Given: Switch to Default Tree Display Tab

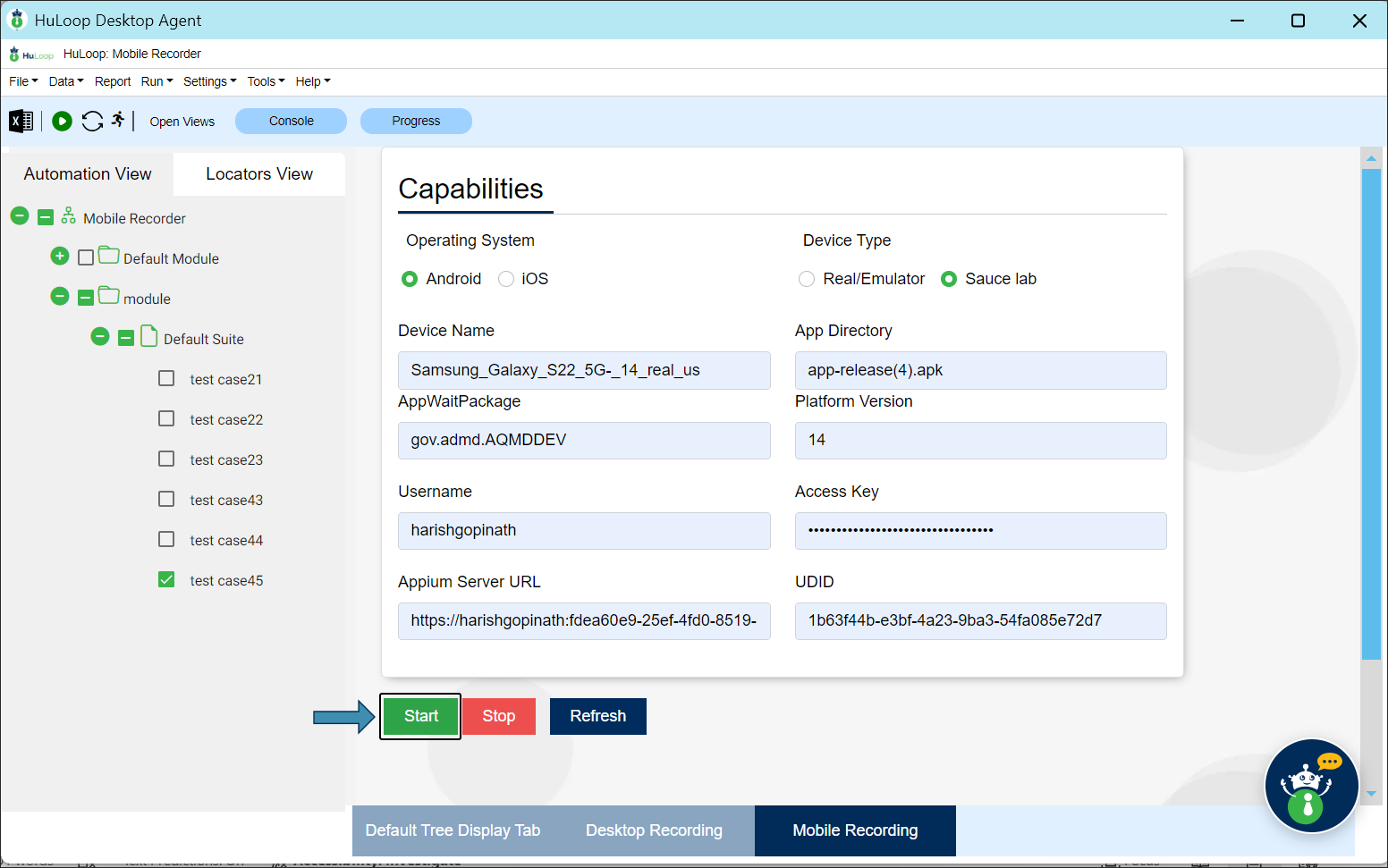Looking at the screenshot, I should coord(453,830).
